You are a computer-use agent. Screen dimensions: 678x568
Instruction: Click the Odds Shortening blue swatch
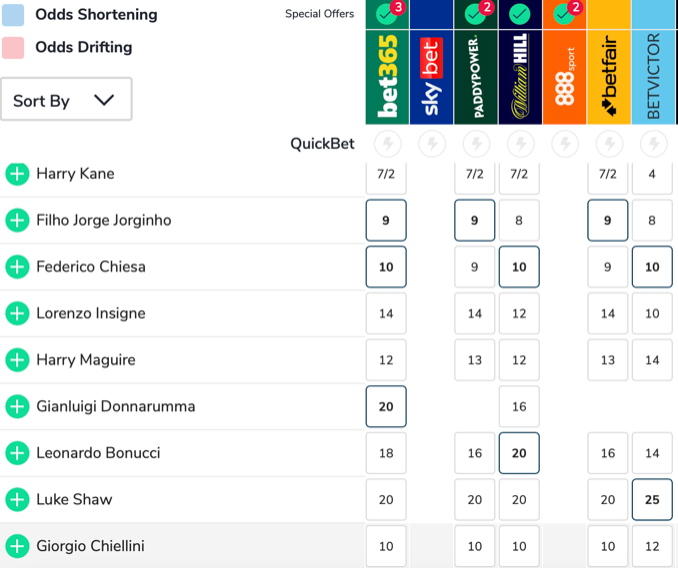pyautogui.click(x=13, y=15)
